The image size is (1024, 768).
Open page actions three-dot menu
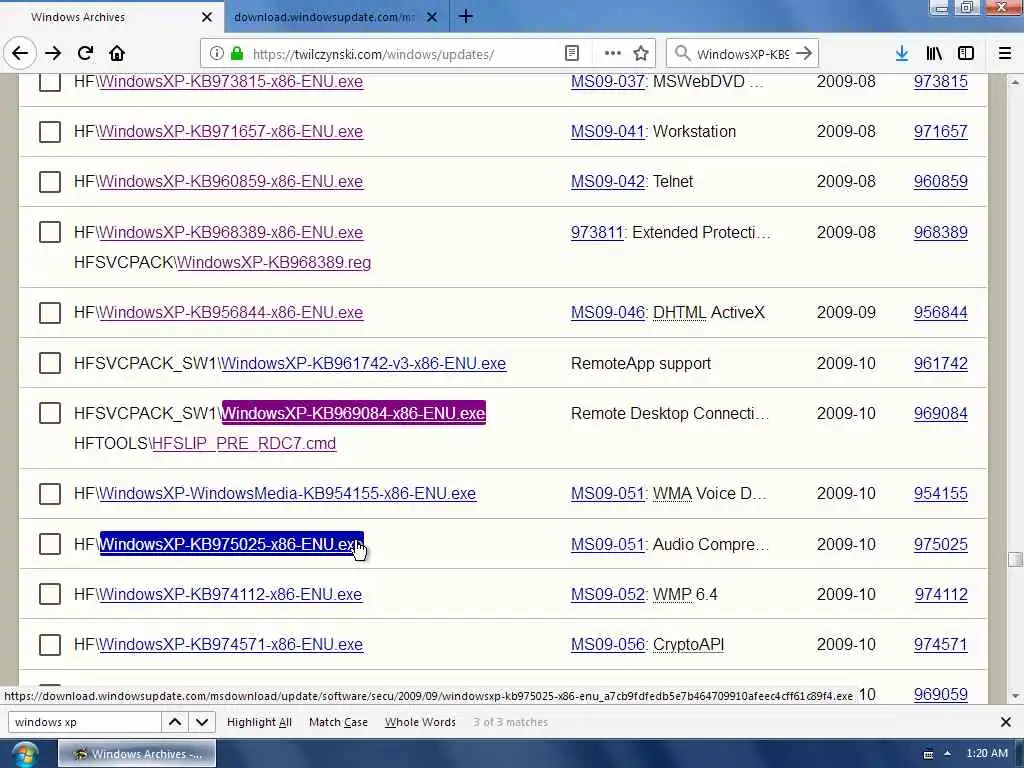(x=613, y=54)
